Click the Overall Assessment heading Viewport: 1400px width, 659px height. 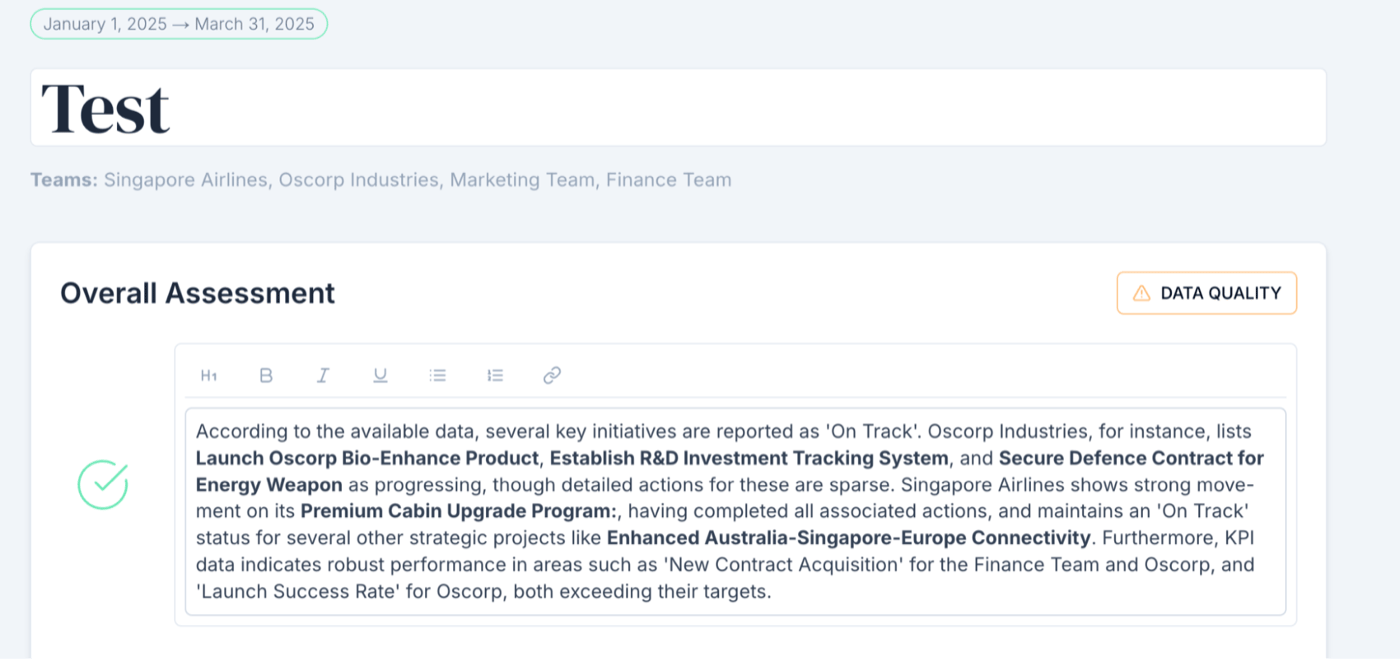(198, 293)
